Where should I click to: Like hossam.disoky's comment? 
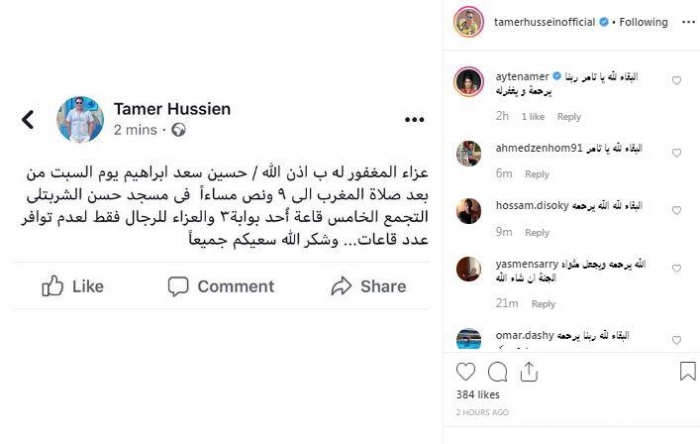tap(677, 208)
